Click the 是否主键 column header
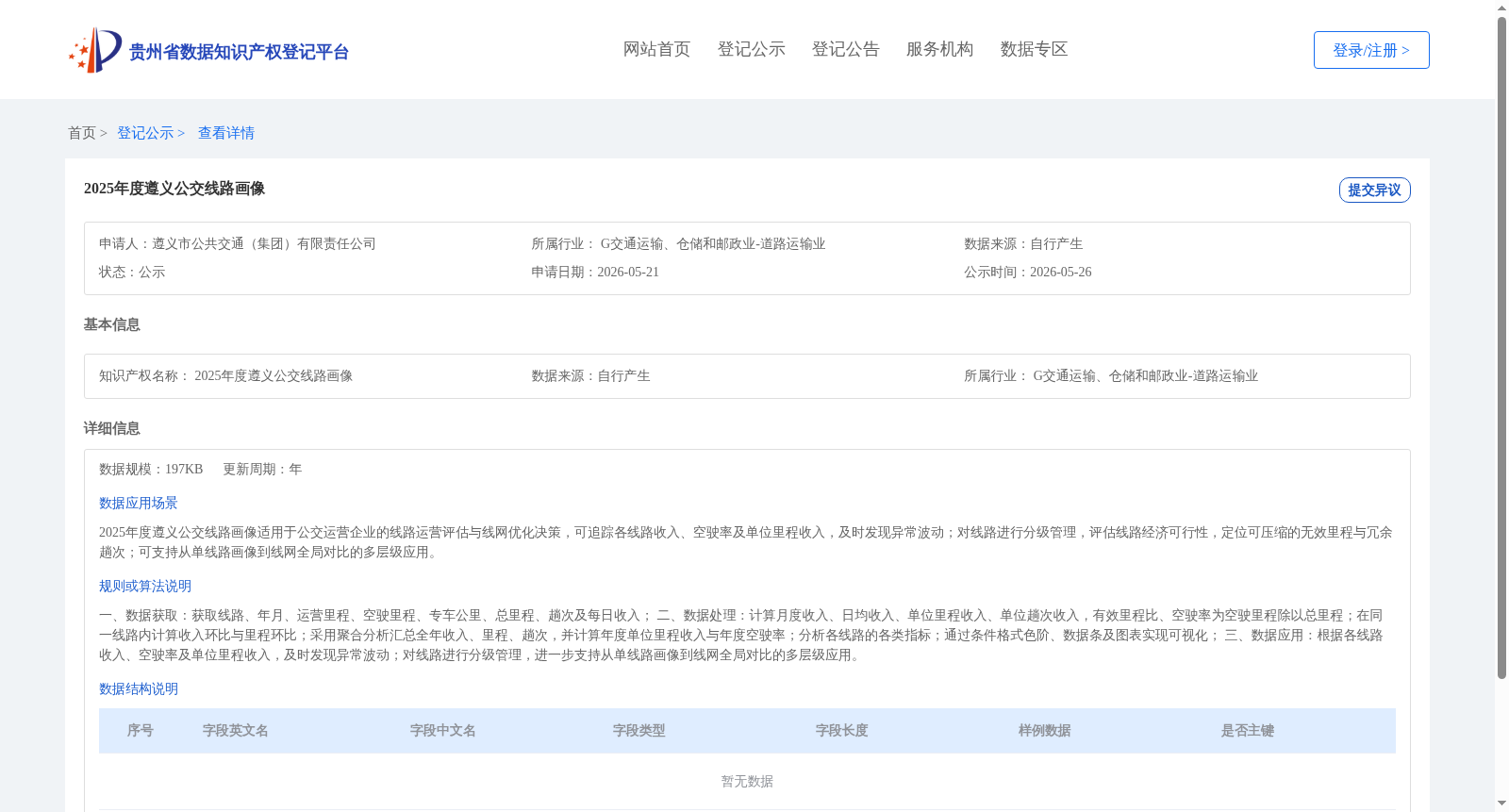Viewport: 1509px width, 812px height. [x=1248, y=731]
